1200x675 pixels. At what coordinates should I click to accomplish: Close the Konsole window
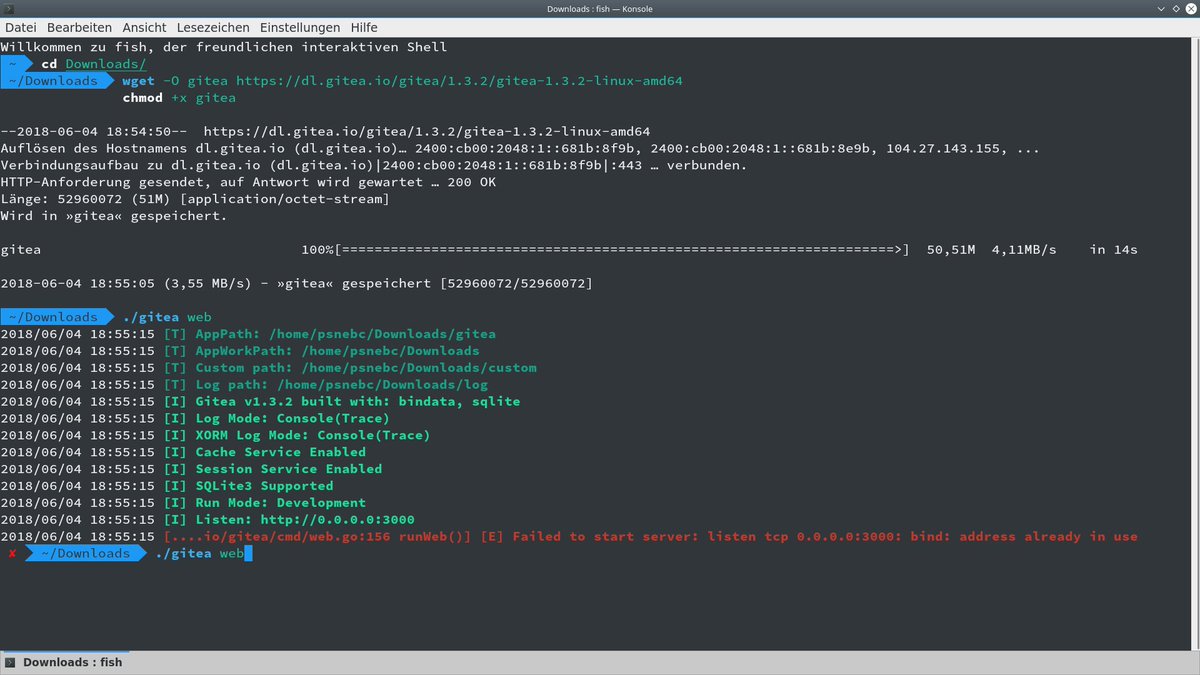point(1189,8)
